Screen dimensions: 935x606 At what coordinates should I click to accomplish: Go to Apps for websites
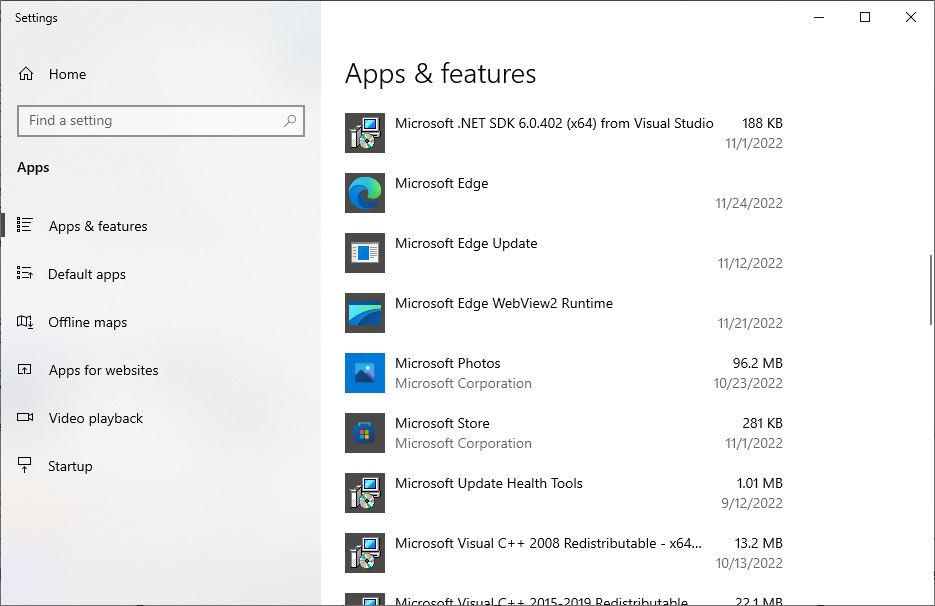[103, 370]
